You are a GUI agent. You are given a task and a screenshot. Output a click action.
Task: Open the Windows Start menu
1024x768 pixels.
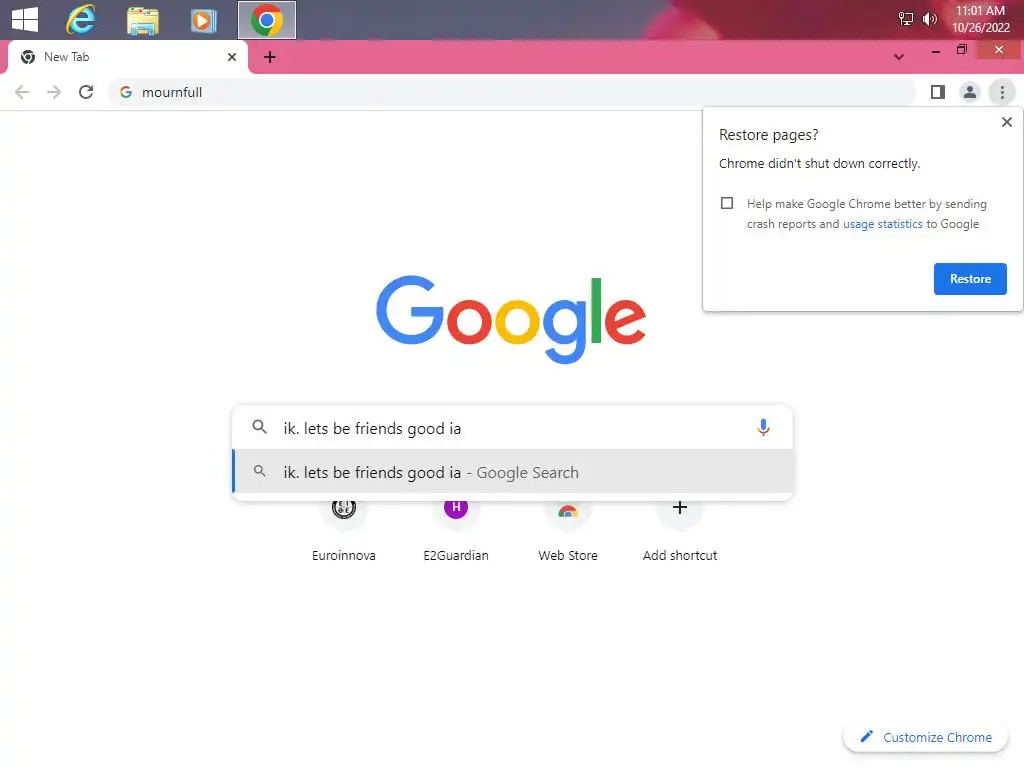[x=25, y=20]
